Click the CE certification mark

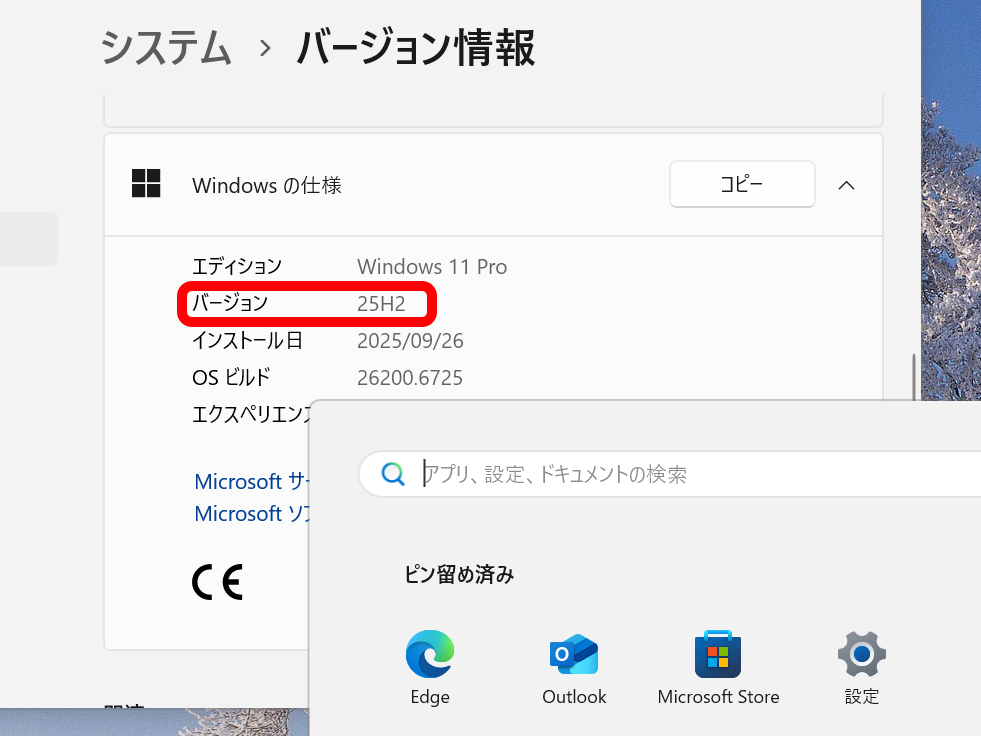click(x=217, y=581)
